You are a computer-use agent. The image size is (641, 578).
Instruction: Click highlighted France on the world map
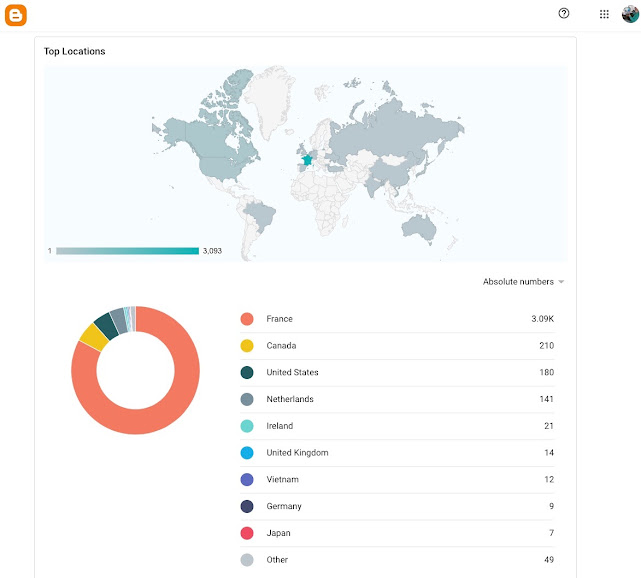pyautogui.click(x=307, y=159)
